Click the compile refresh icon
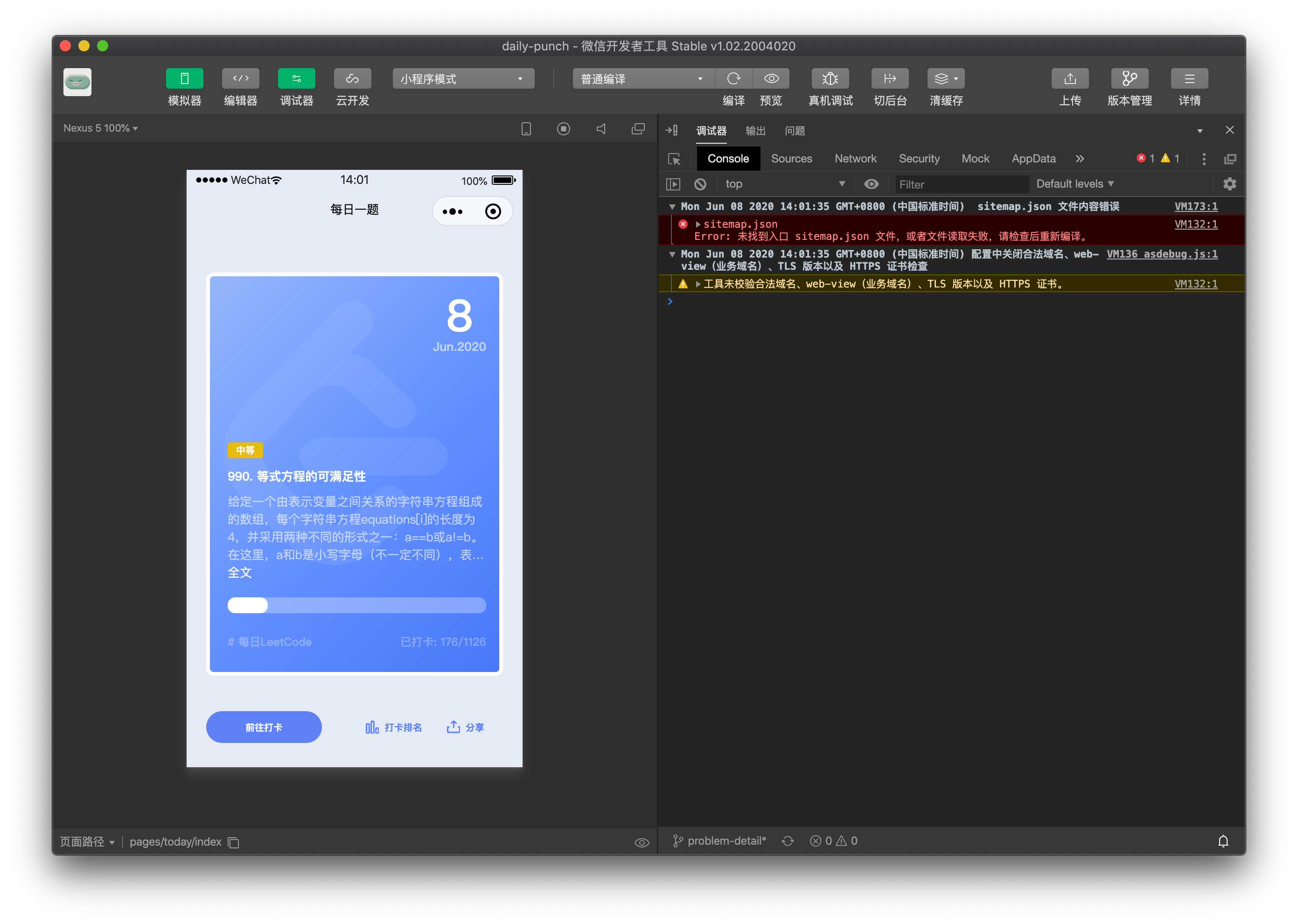 (x=733, y=78)
